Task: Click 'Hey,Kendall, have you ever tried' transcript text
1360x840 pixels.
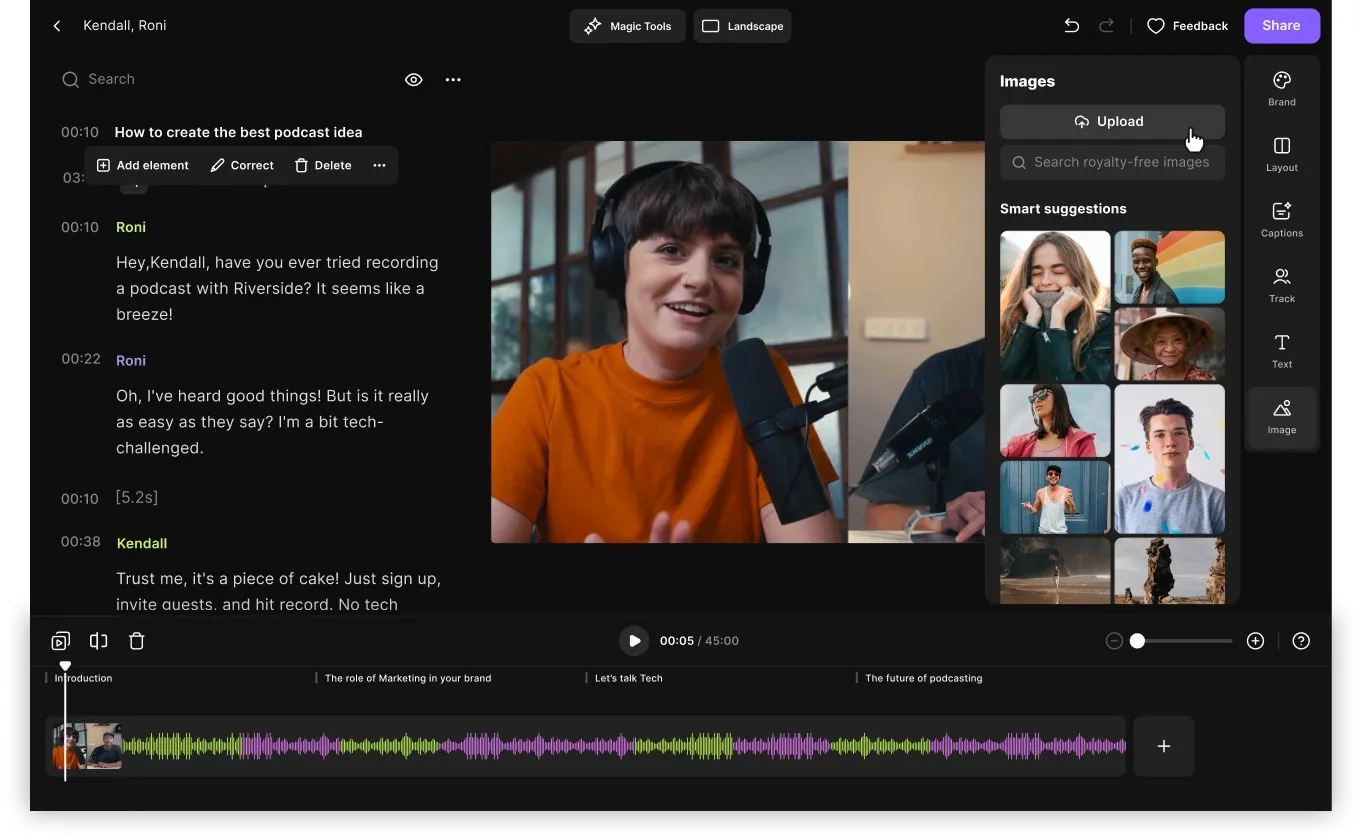Action: (x=277, y=288)
